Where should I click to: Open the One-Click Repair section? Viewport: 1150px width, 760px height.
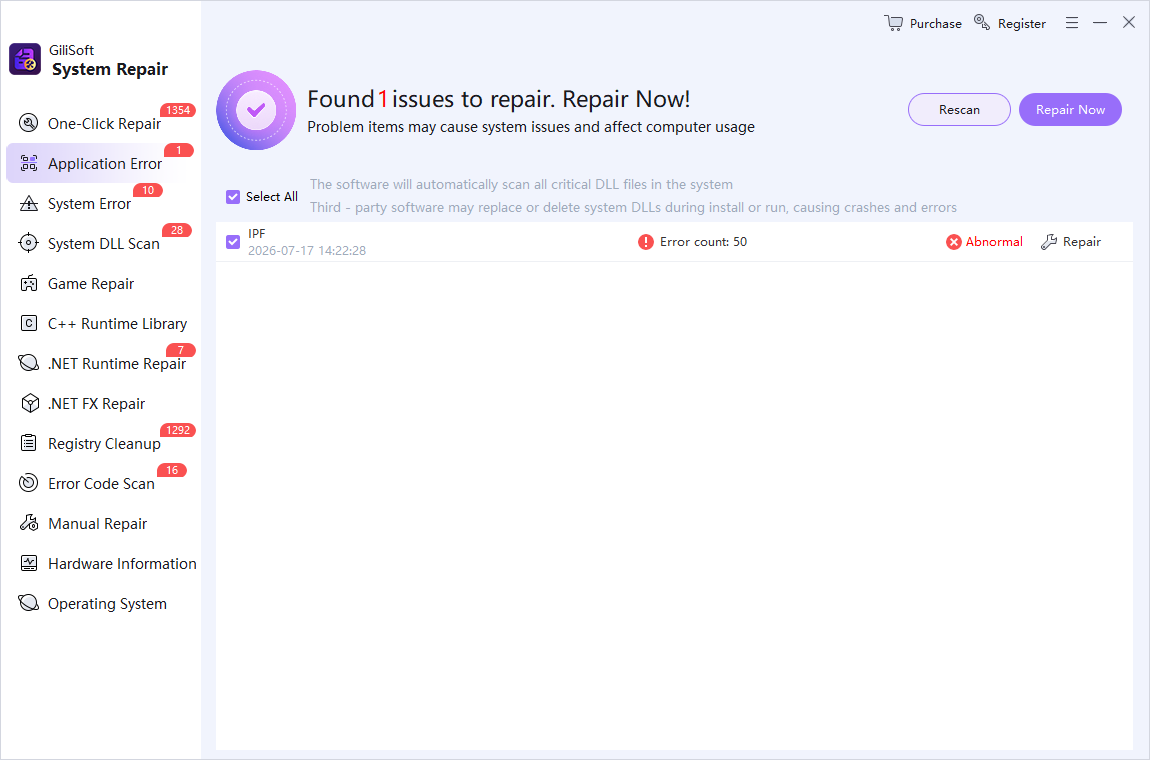tap(104, 123)
